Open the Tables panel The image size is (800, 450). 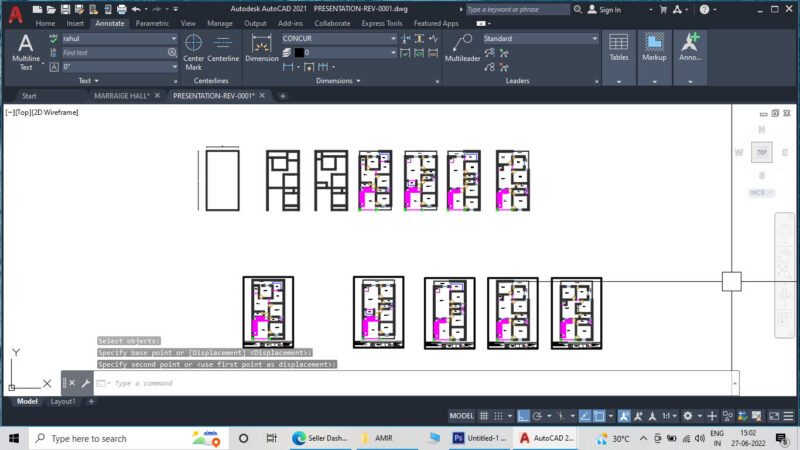tap(618, 48)
